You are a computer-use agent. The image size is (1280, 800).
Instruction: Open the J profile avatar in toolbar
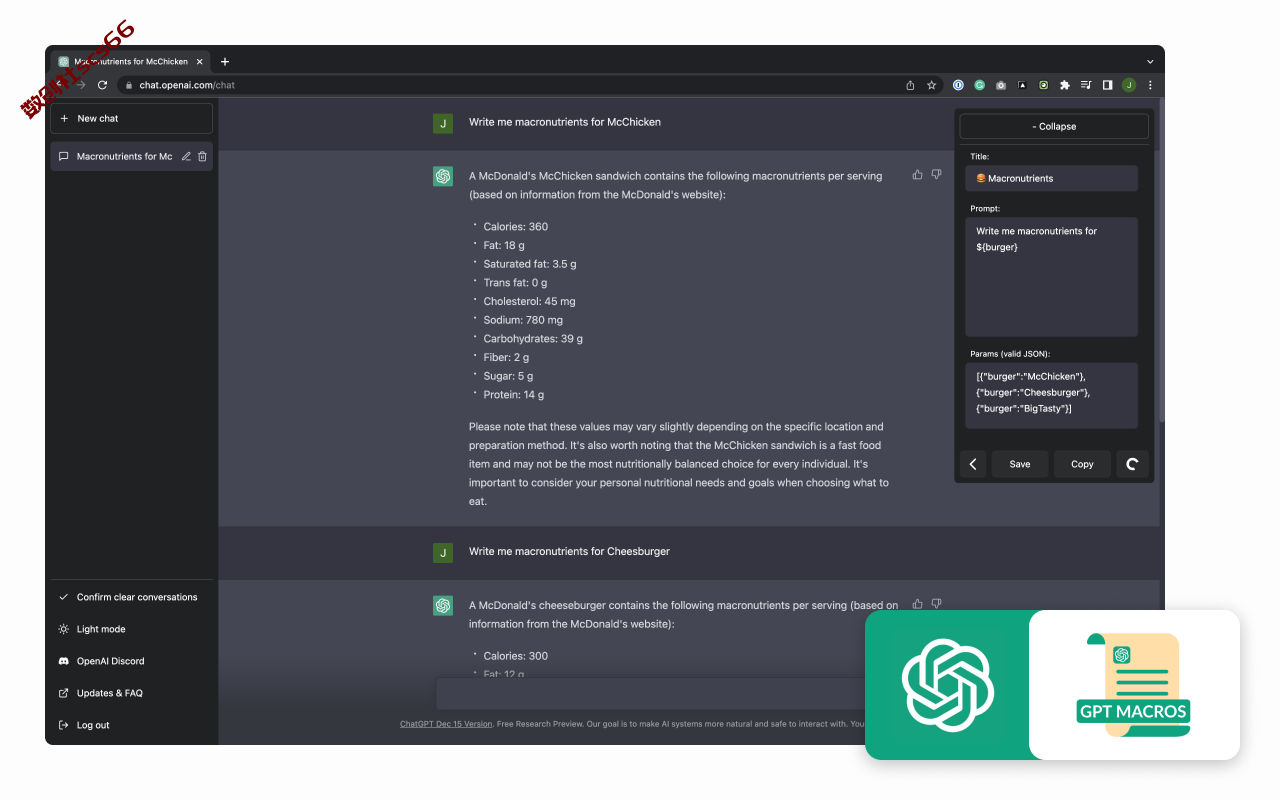[x=1129, y=85]
